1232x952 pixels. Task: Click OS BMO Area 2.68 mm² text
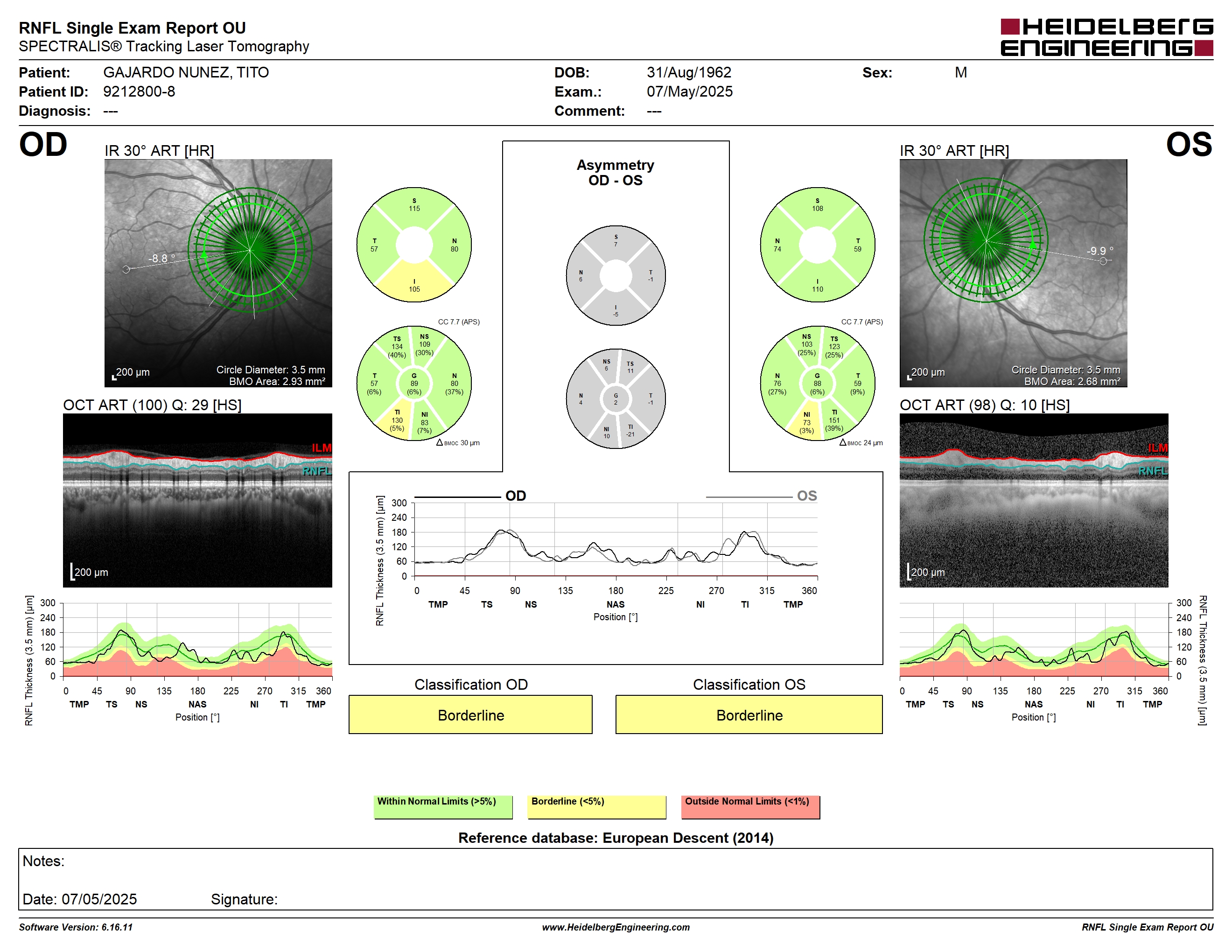click(1072, 381)
